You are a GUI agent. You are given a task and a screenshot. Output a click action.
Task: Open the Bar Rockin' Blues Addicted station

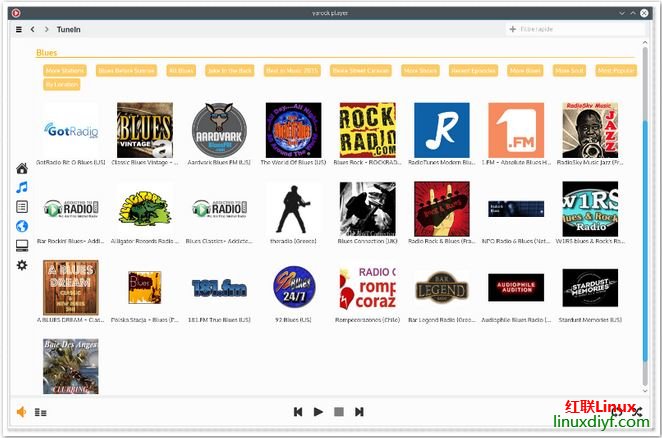click(71, 209)
